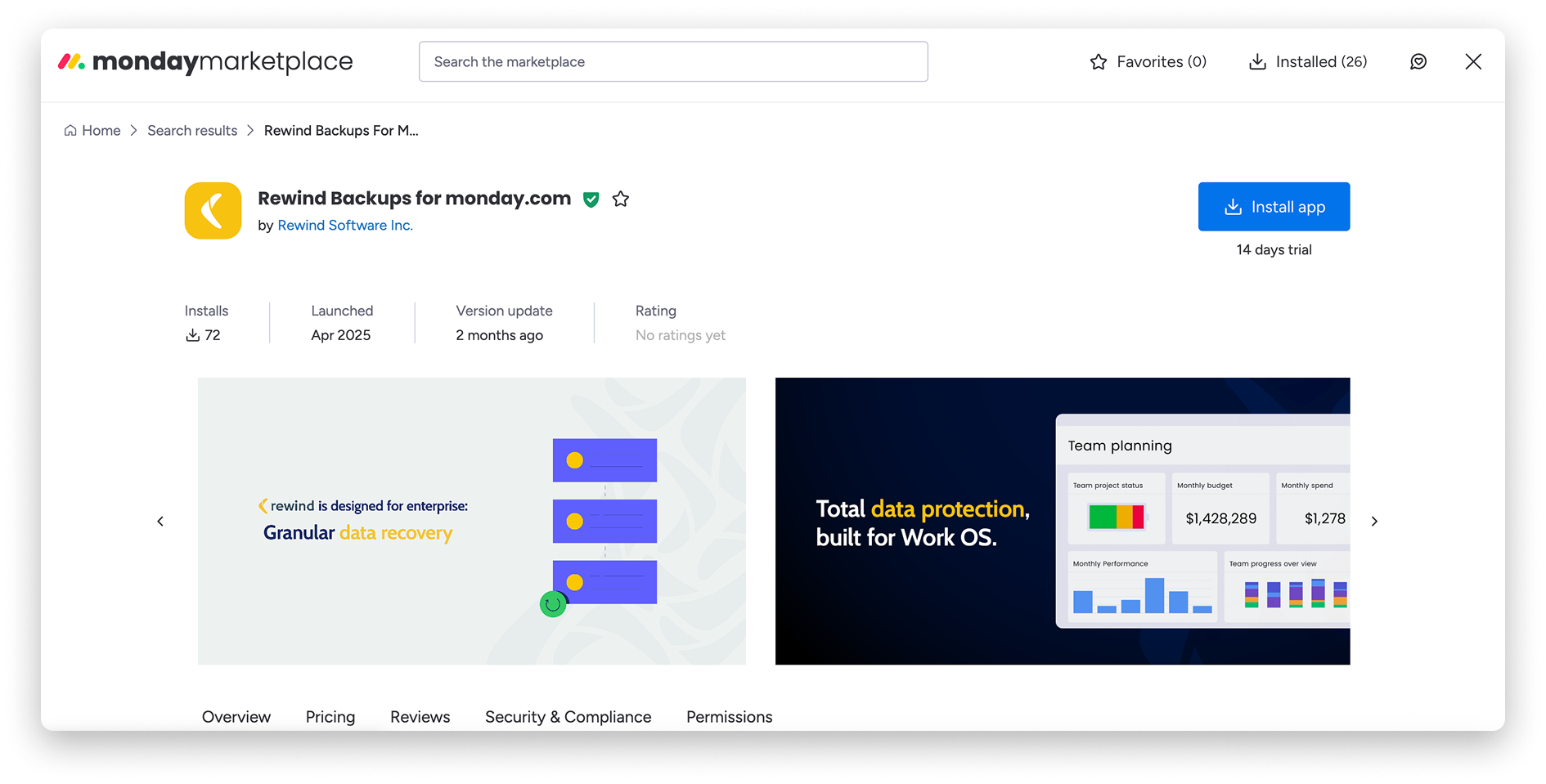The width and height of the screenshot is (1546, 784).
Task: Switch to the Reviews tab
Action: [x=420, y=717]
